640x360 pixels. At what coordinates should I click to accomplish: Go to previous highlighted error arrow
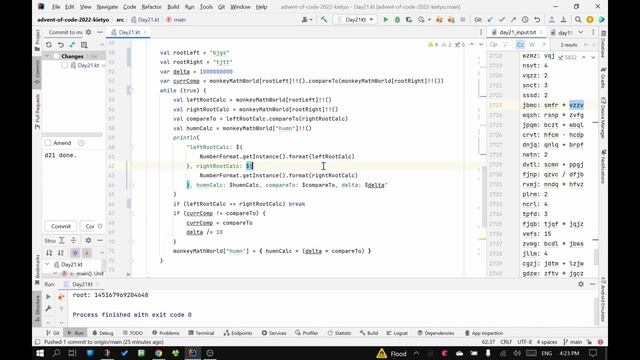pyautogui.click(x=472, y=44)
